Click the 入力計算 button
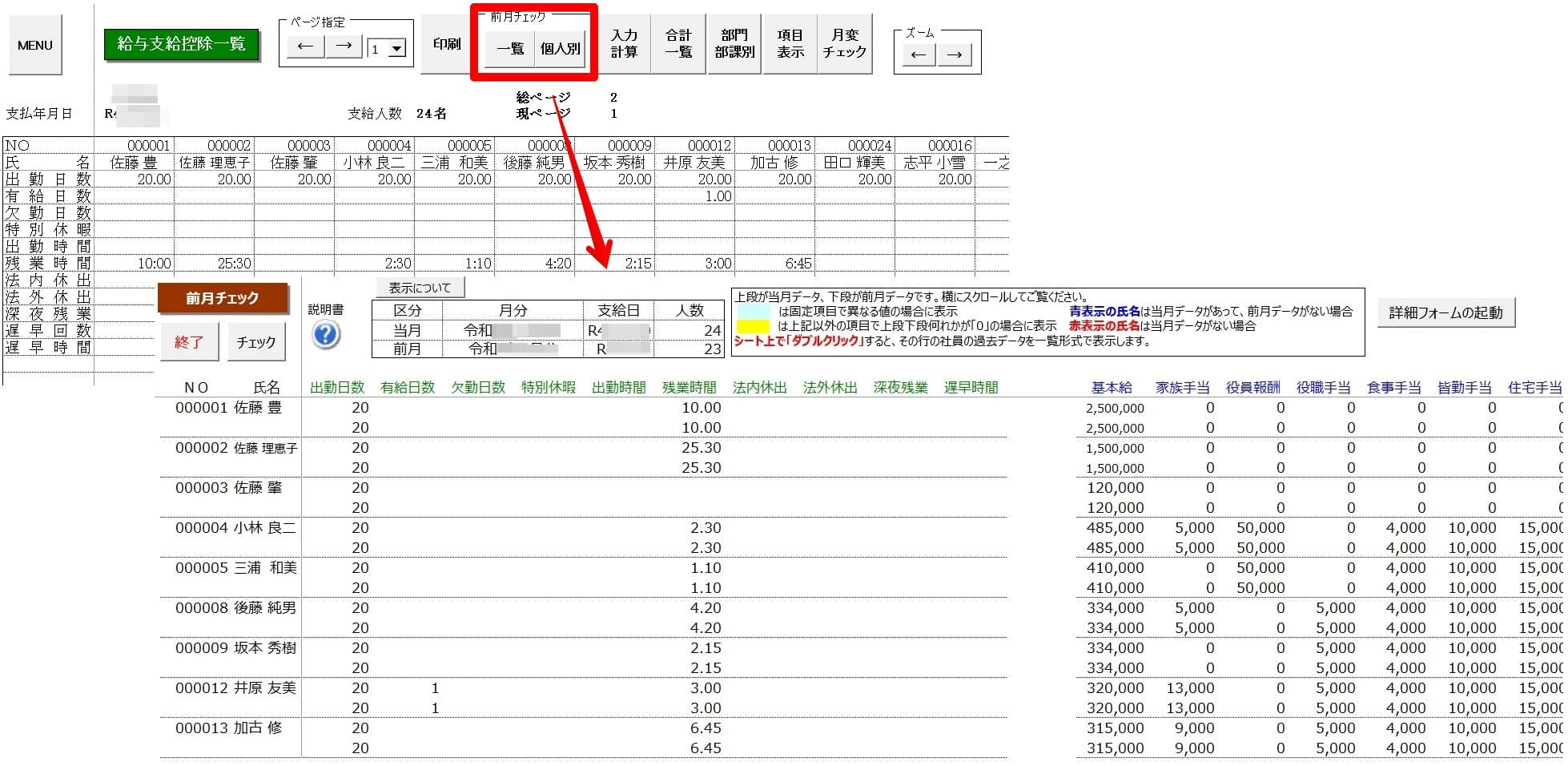 pyautogui.click(x=624, y=44)
